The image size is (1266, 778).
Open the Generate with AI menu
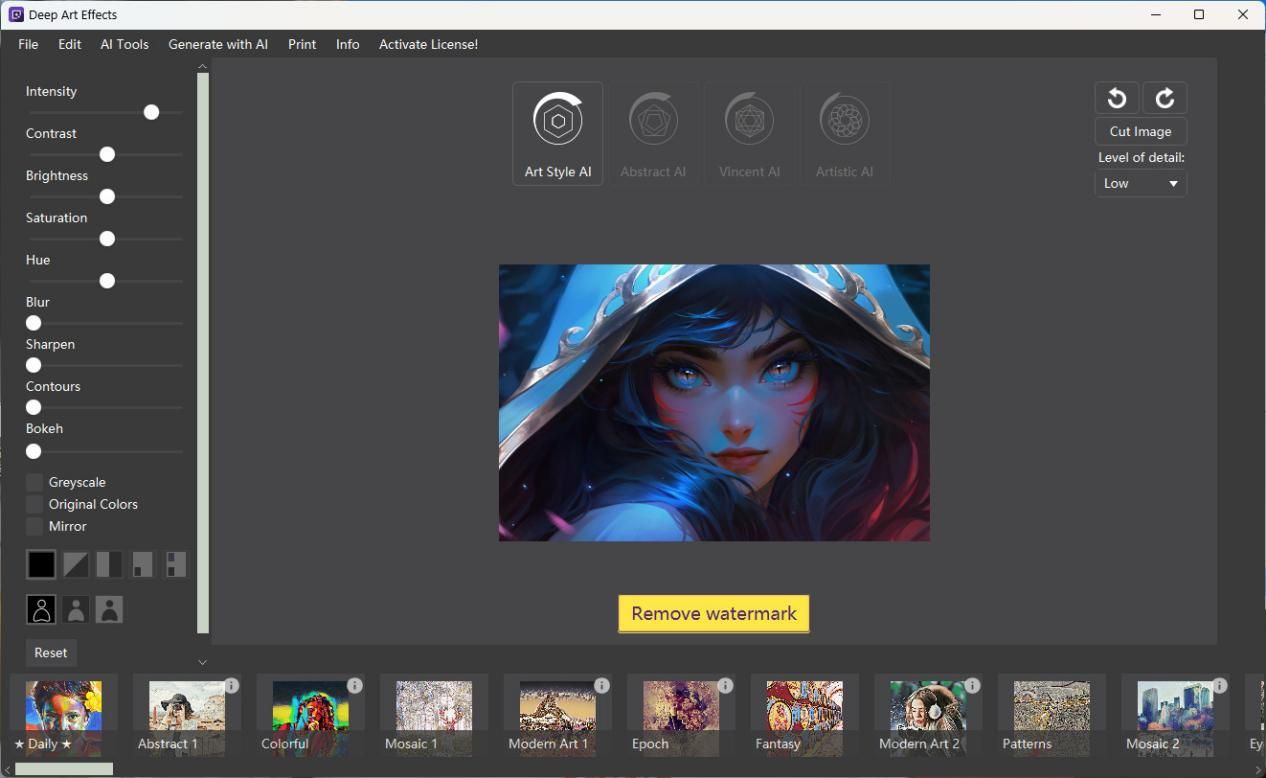[218, 44]
